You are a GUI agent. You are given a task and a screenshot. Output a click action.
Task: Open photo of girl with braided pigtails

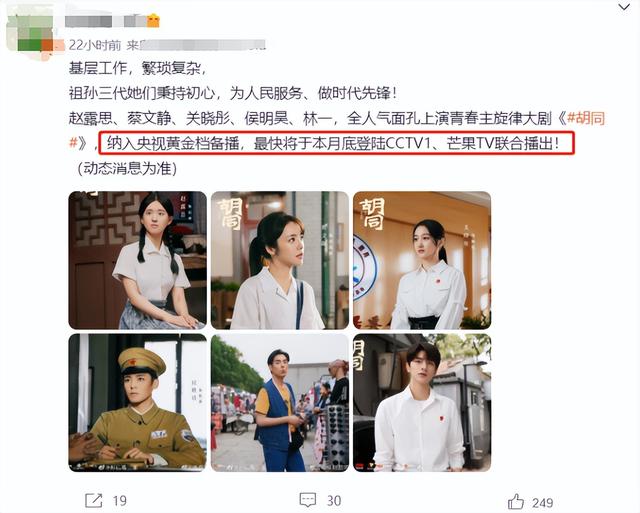tap(138, 260)
